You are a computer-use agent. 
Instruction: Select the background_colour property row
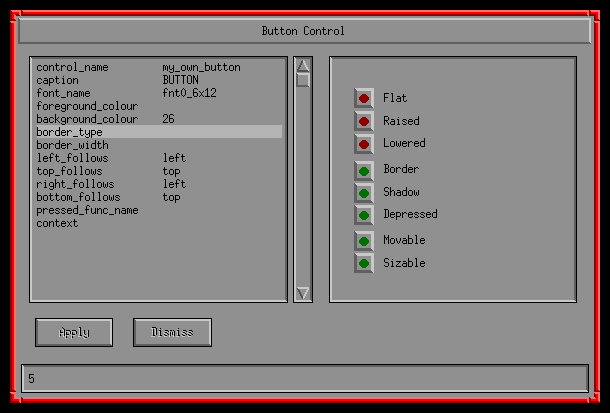tap(159, 119)
